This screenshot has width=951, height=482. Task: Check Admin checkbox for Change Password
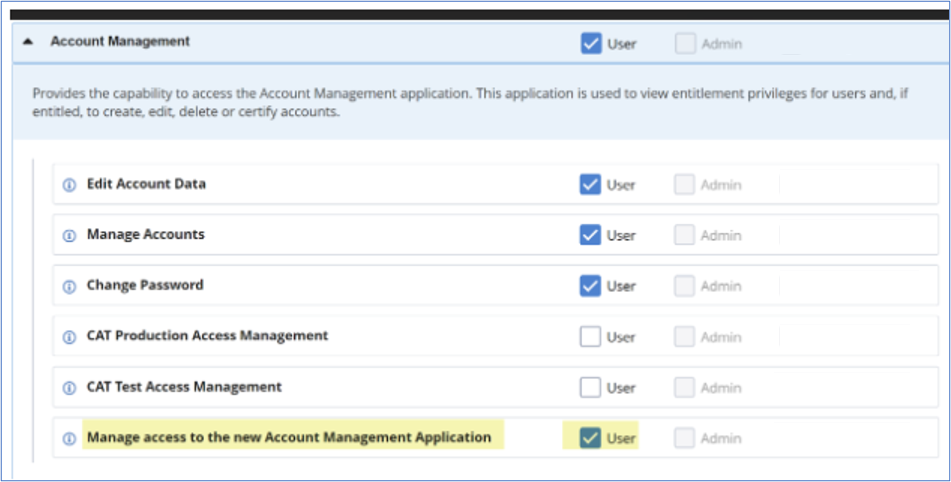685,286
